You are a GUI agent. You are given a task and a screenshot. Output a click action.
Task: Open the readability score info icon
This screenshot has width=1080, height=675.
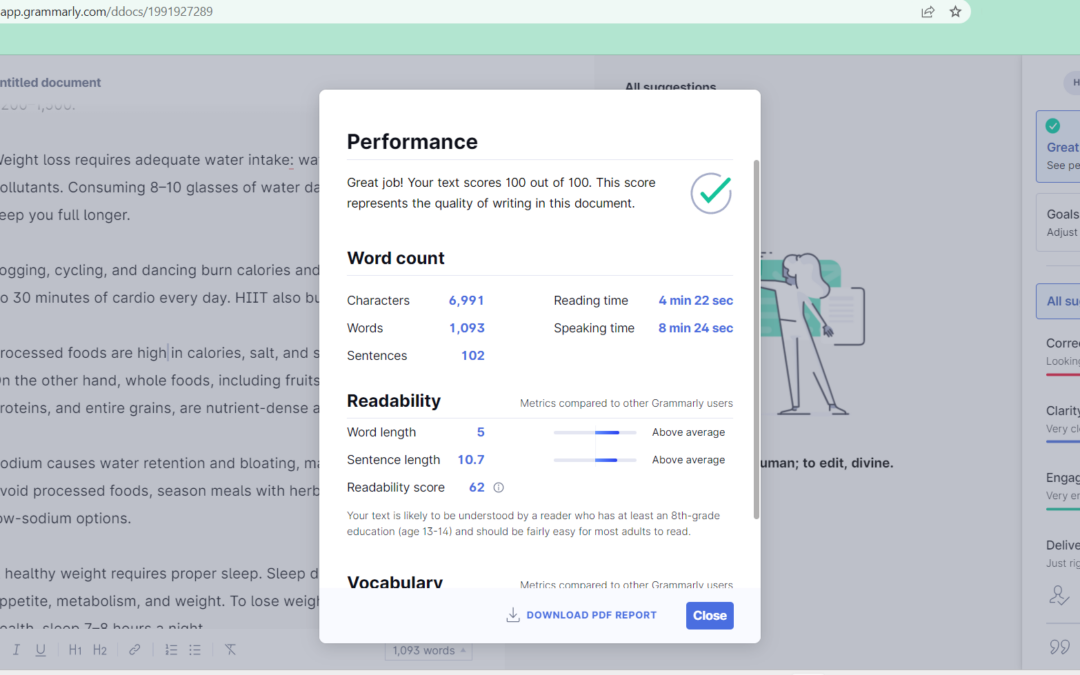click(499, 488)
